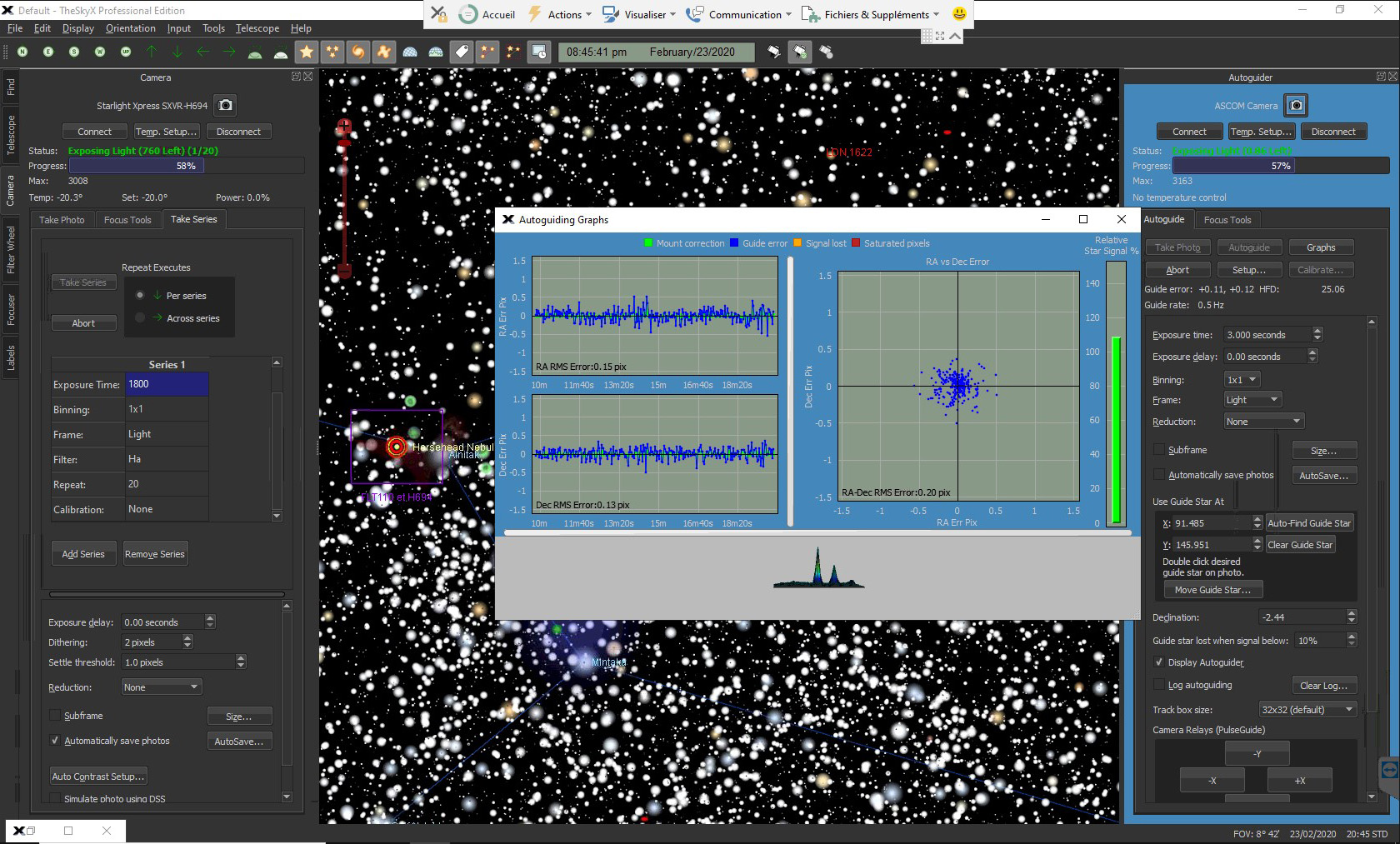Open the Display menu

[77, 27]
